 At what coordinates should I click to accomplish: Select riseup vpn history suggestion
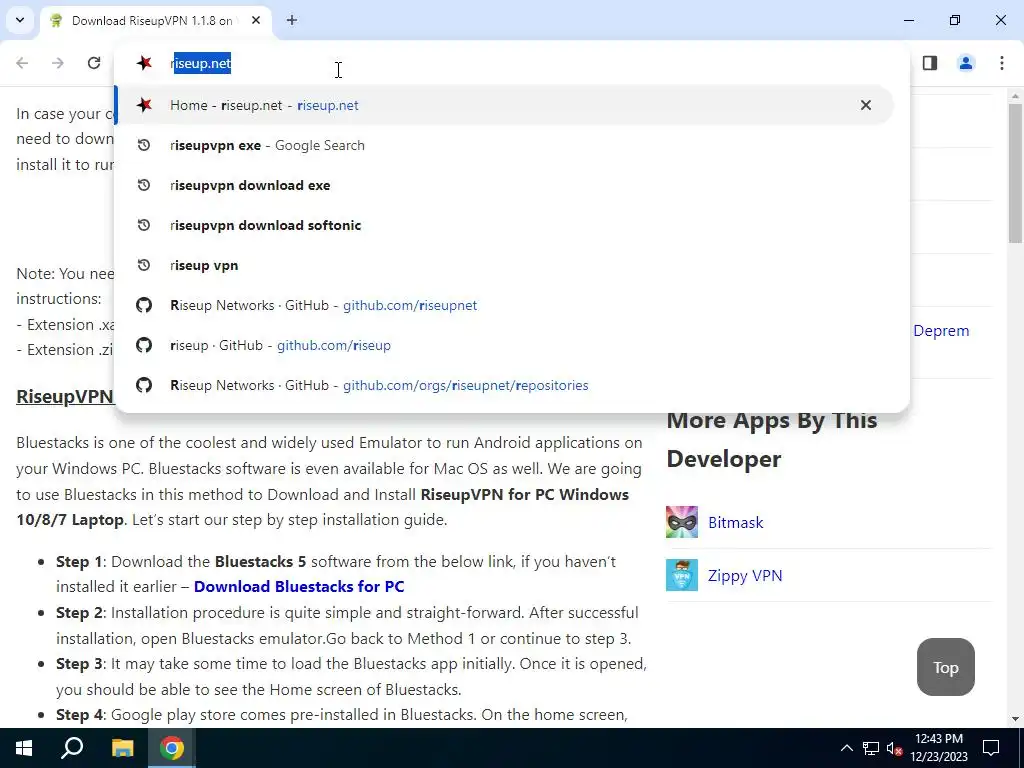(x=504, y=265)
